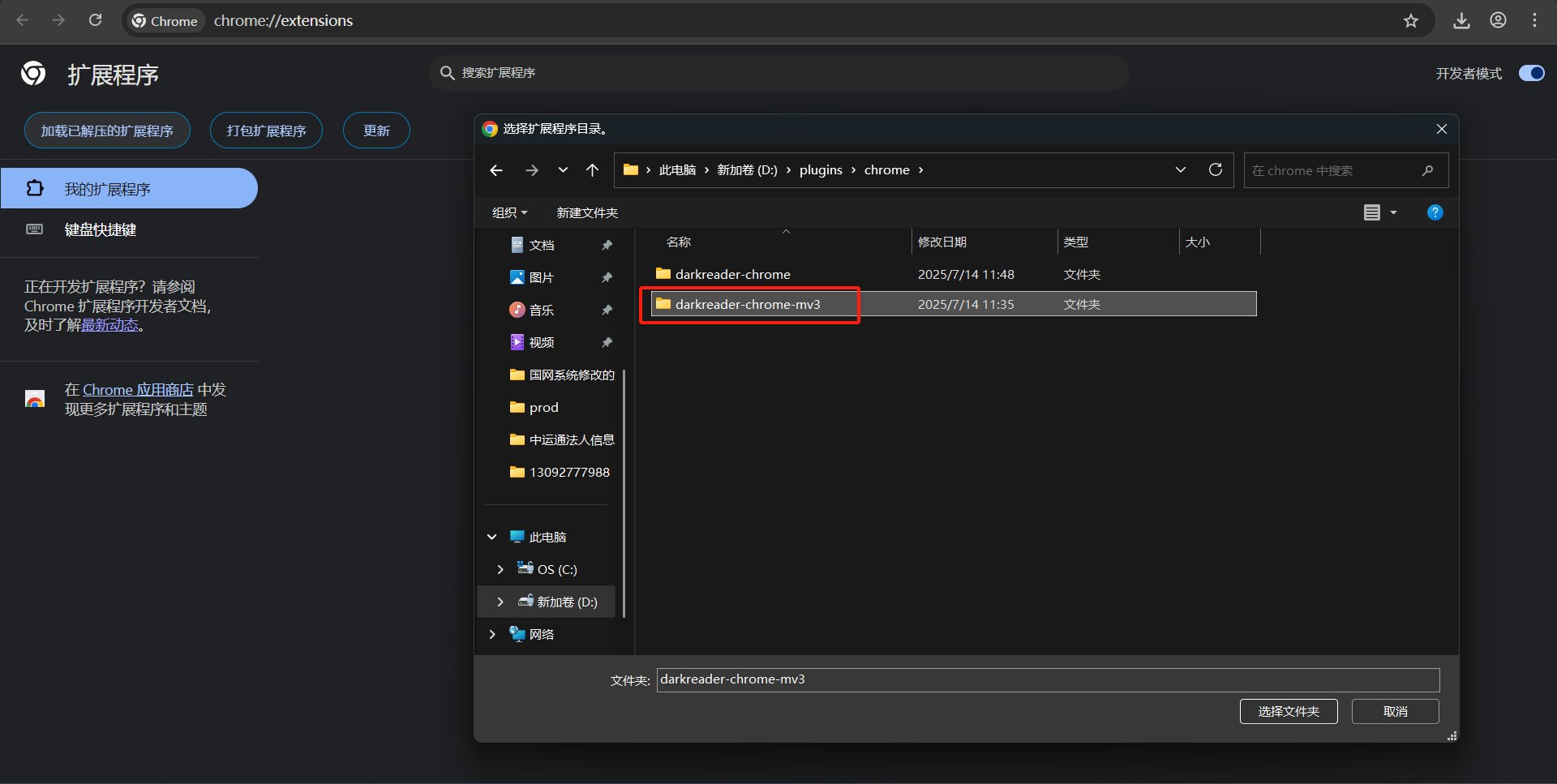Open Videos quick access folder
The image size is (1557, 784).
pos(542,342)
